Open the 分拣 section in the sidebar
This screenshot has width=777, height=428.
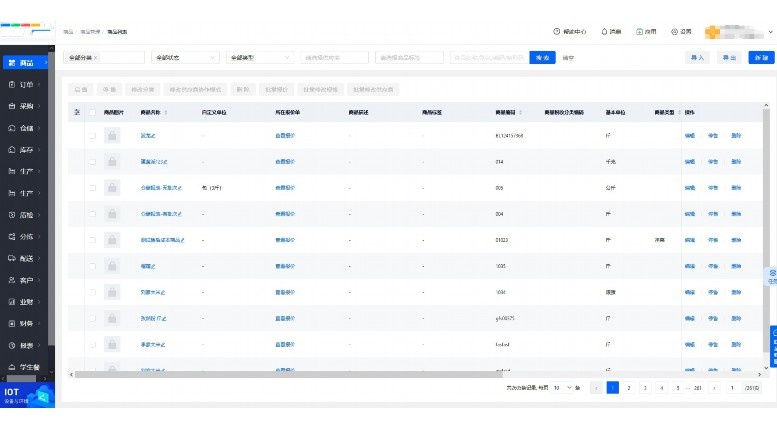click(x=24, y=237)
